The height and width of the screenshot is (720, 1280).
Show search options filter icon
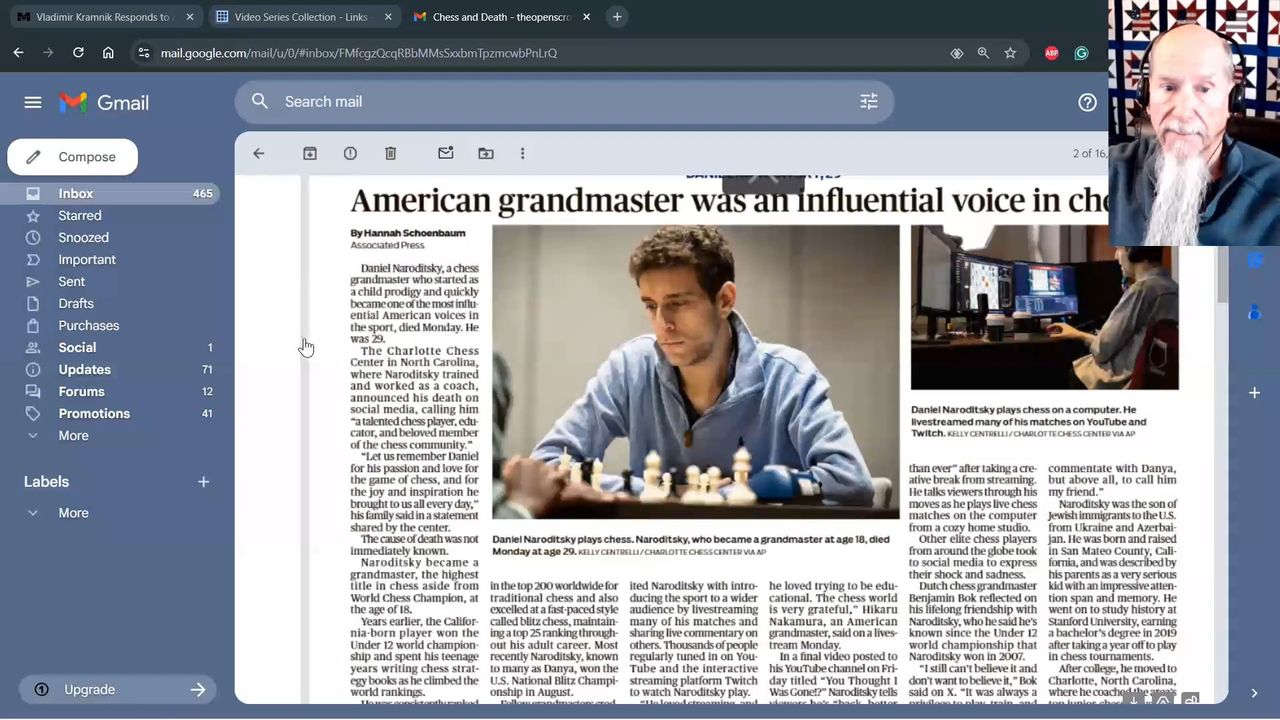pos(868,101)
